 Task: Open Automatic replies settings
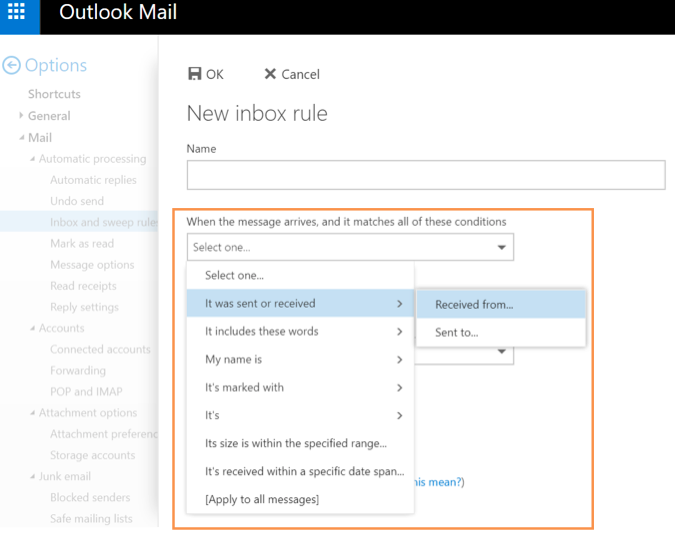pyautogui.click(x=93, y=180)
